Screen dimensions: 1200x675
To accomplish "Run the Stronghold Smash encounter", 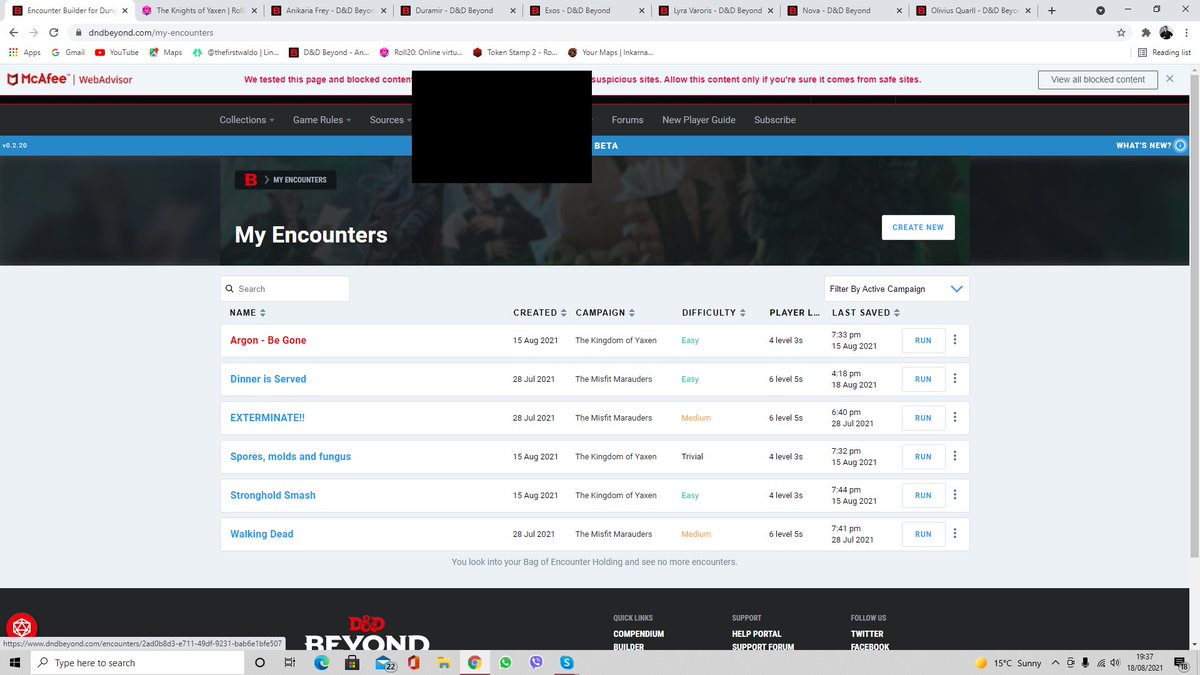I will click(x=923, y=495).
